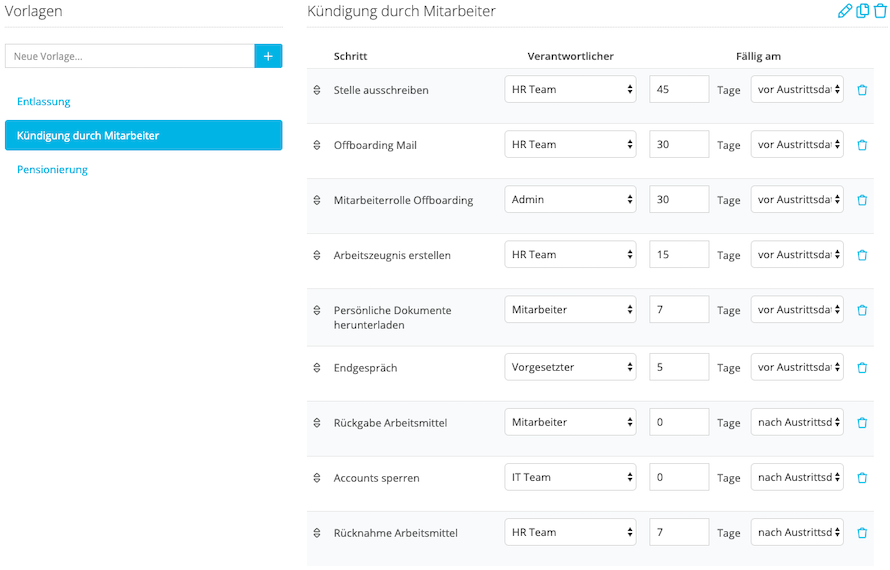This screenshot has height=570, width=890.
Task: Click the Fällig am column header
Action: click(x=758, y=56)
